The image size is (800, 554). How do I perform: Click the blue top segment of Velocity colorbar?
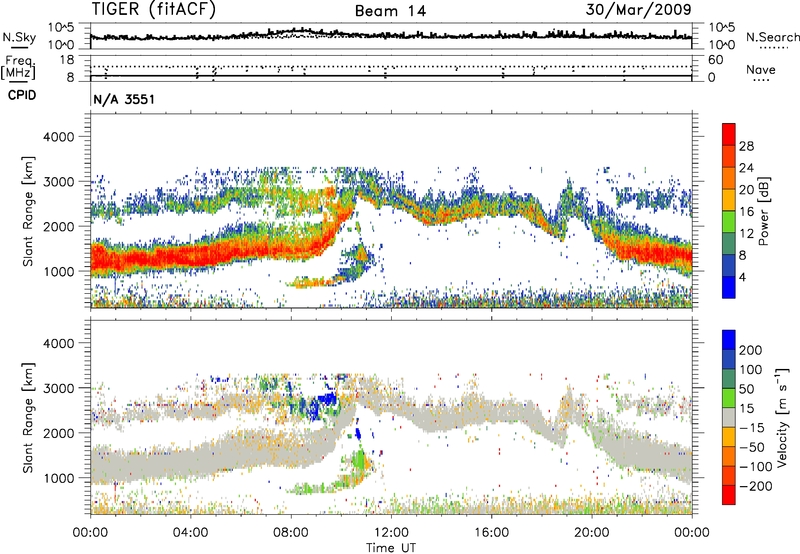point(729,340)
